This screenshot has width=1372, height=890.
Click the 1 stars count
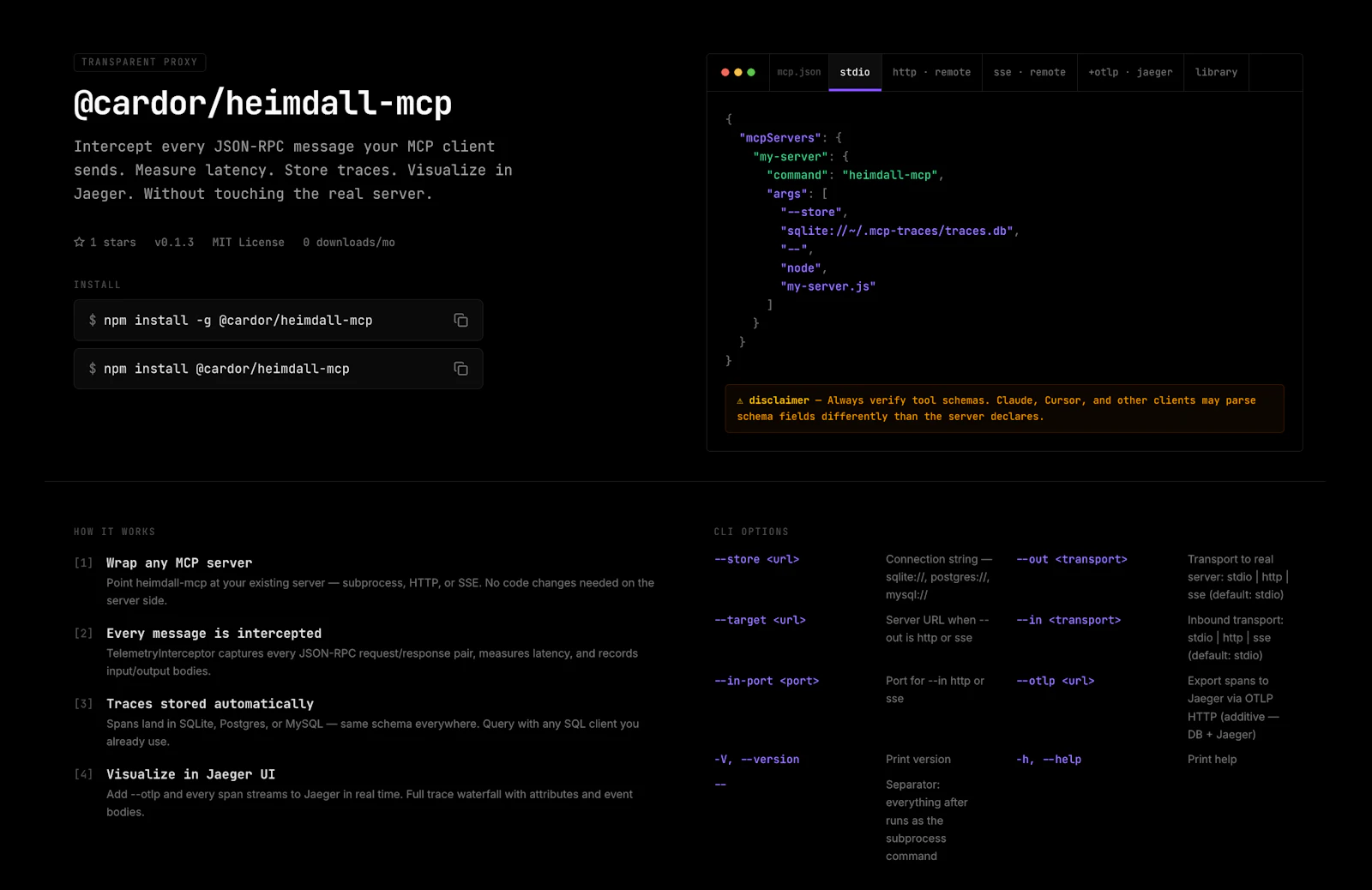pos(113,243)
